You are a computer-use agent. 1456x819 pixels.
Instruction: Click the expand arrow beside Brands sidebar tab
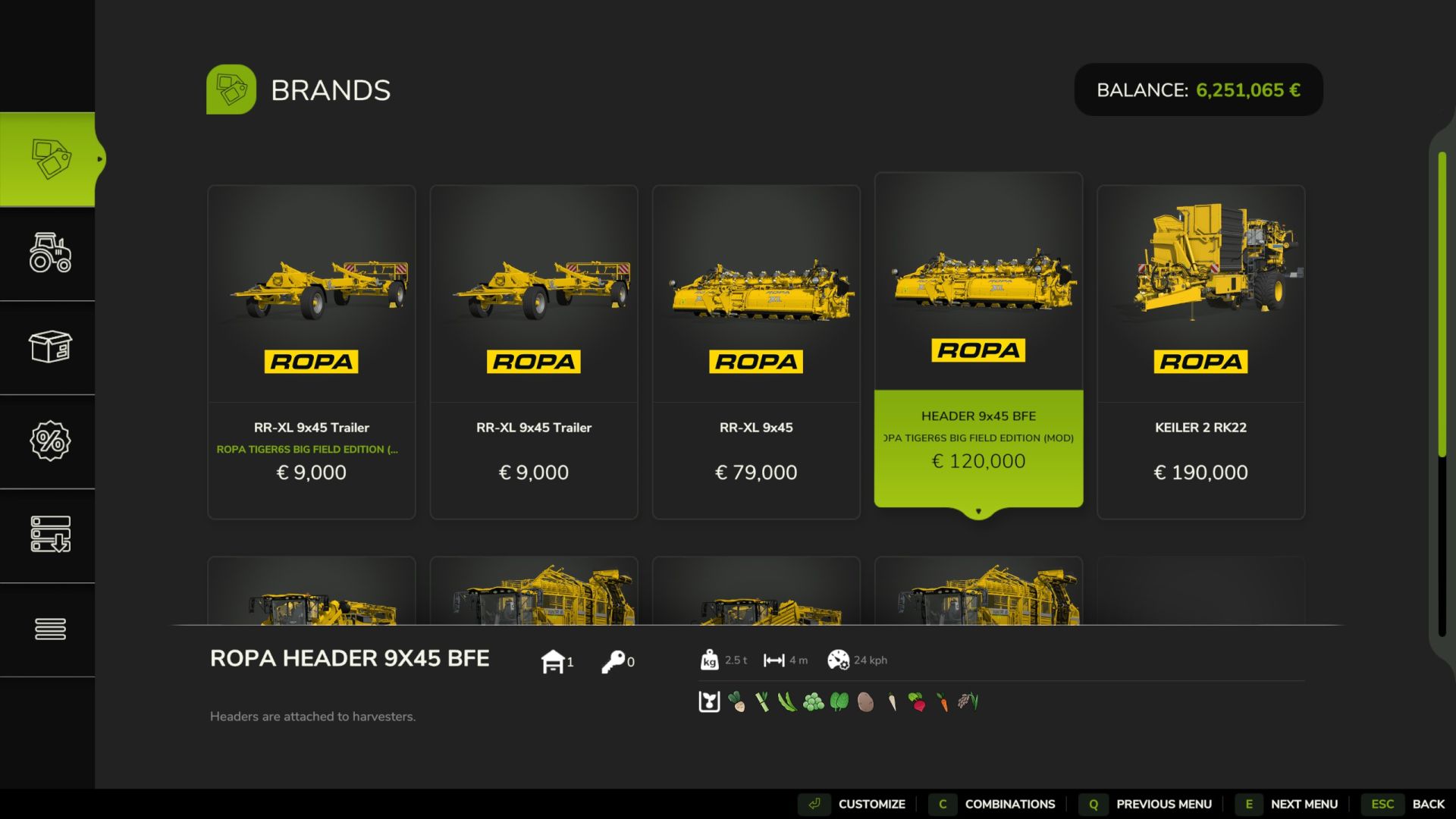100,159
